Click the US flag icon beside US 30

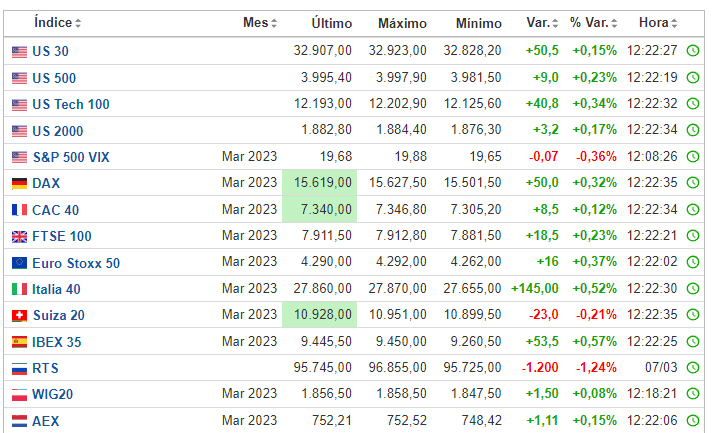point(19,51)
